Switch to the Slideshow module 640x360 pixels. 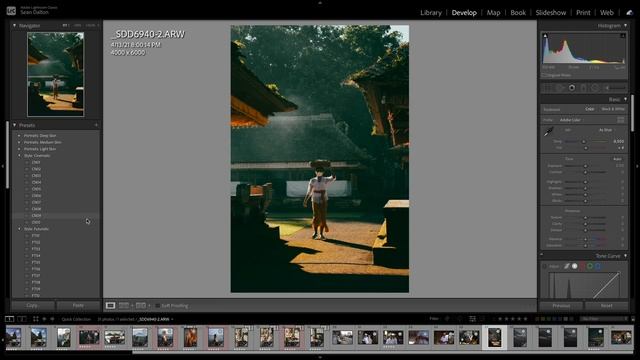point(551,13)
